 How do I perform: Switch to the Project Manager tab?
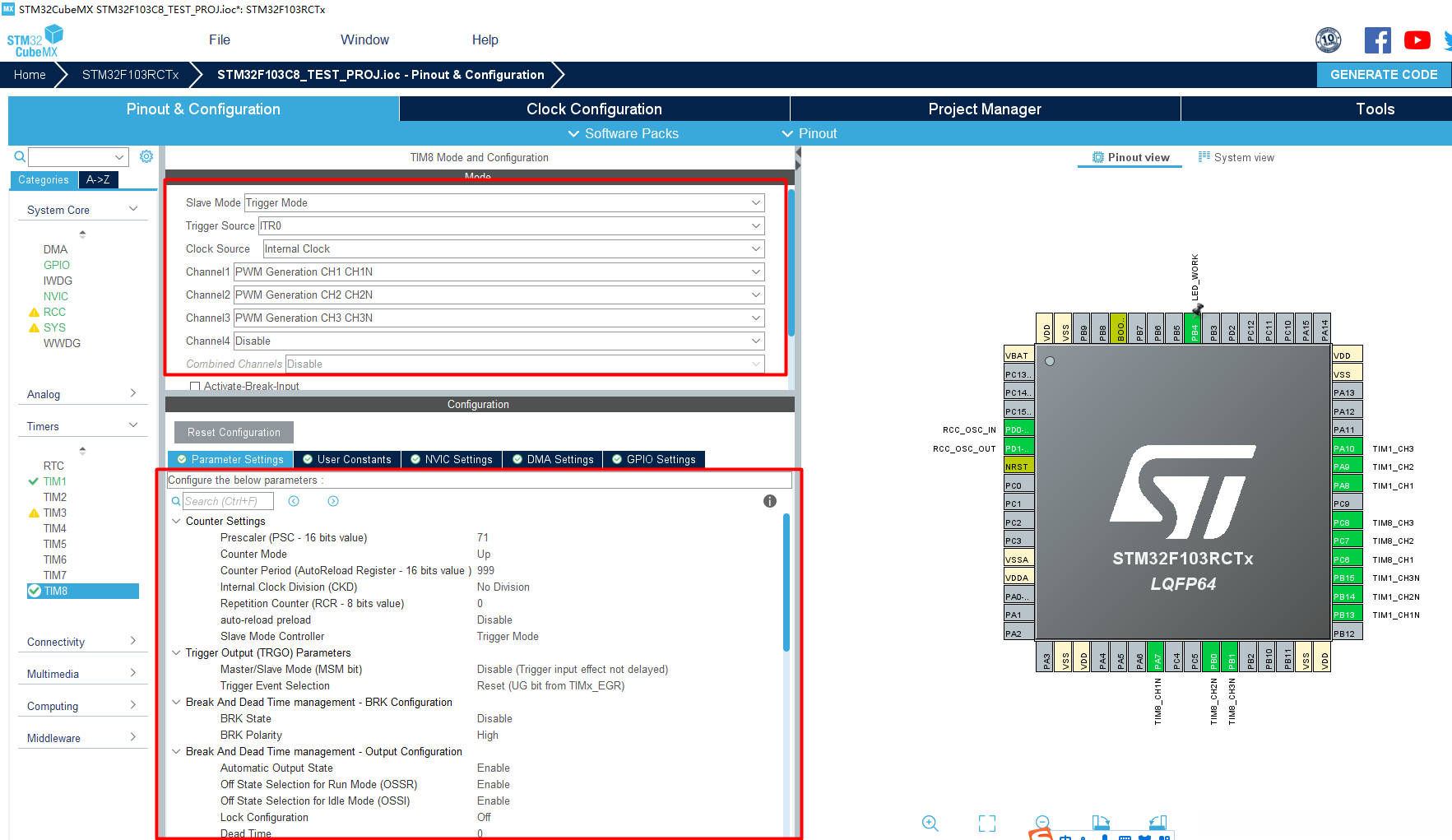pos(985,109)
